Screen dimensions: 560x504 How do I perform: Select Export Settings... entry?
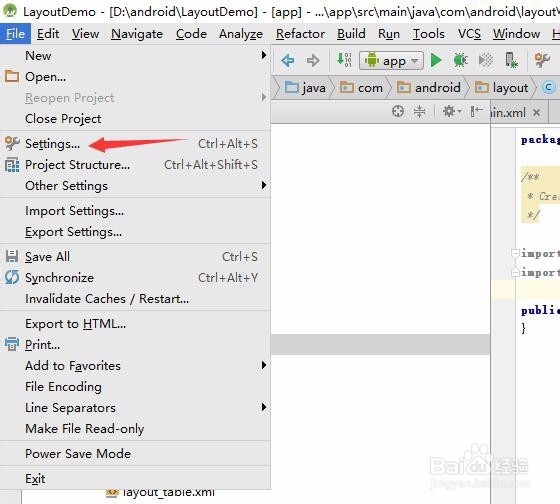(x=135, y=232)
